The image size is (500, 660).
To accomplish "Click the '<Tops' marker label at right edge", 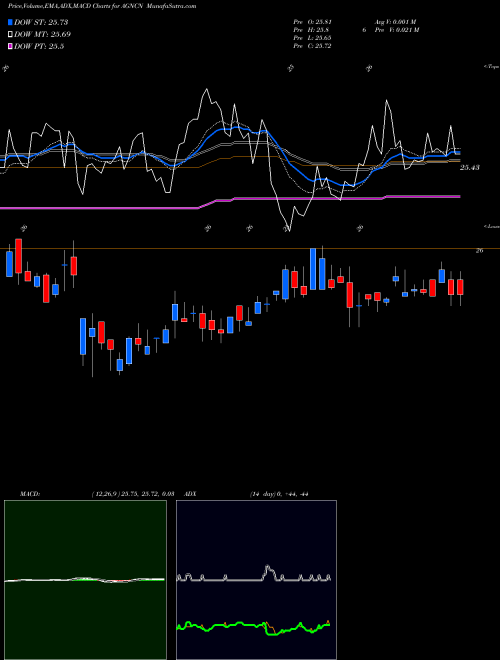I will click(491, 67).
